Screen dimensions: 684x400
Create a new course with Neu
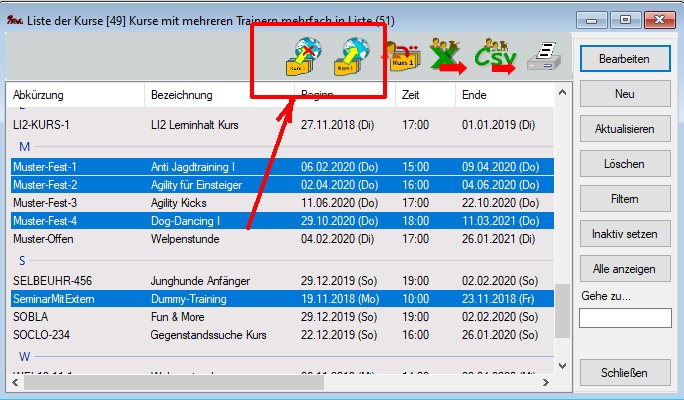(x=624, y=94)
